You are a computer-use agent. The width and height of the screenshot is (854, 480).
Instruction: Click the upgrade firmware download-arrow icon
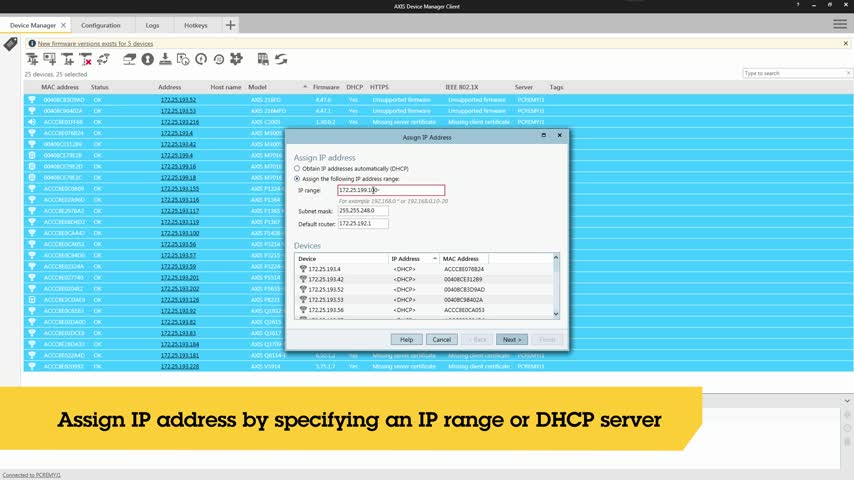165,59
